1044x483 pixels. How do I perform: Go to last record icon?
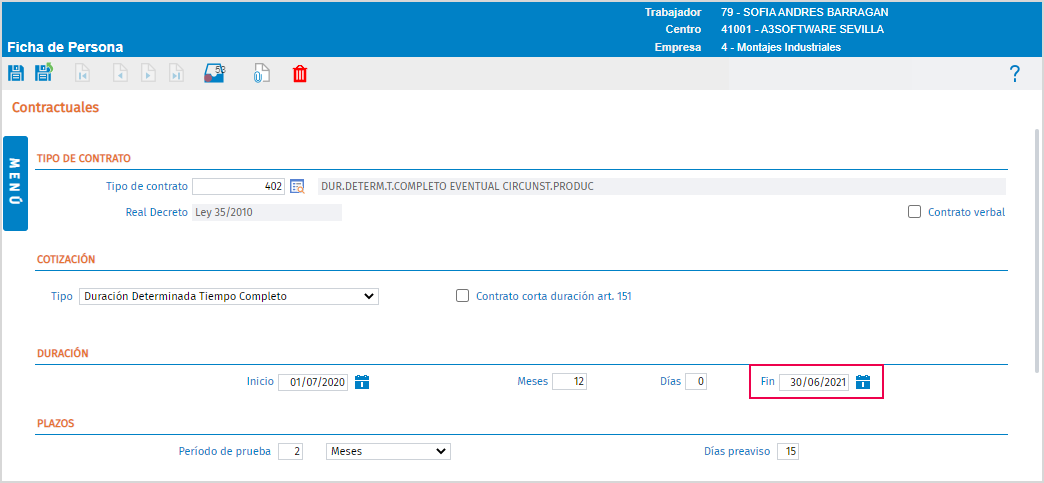point(176,73)
